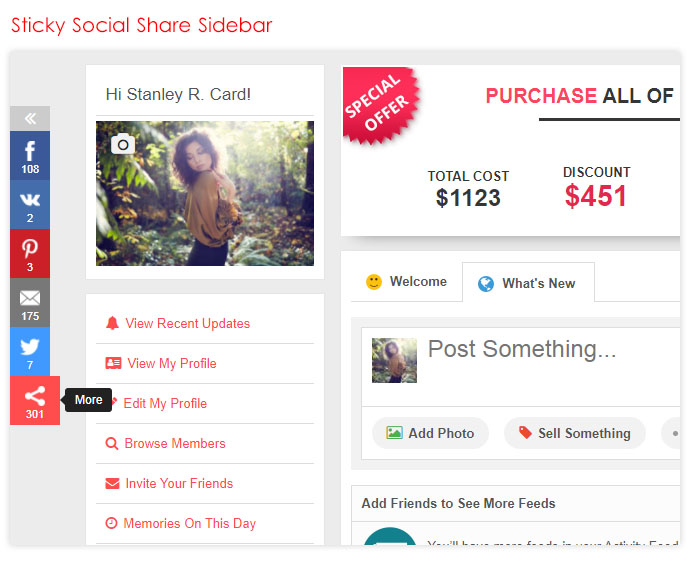Click the VK share icon

30,204
